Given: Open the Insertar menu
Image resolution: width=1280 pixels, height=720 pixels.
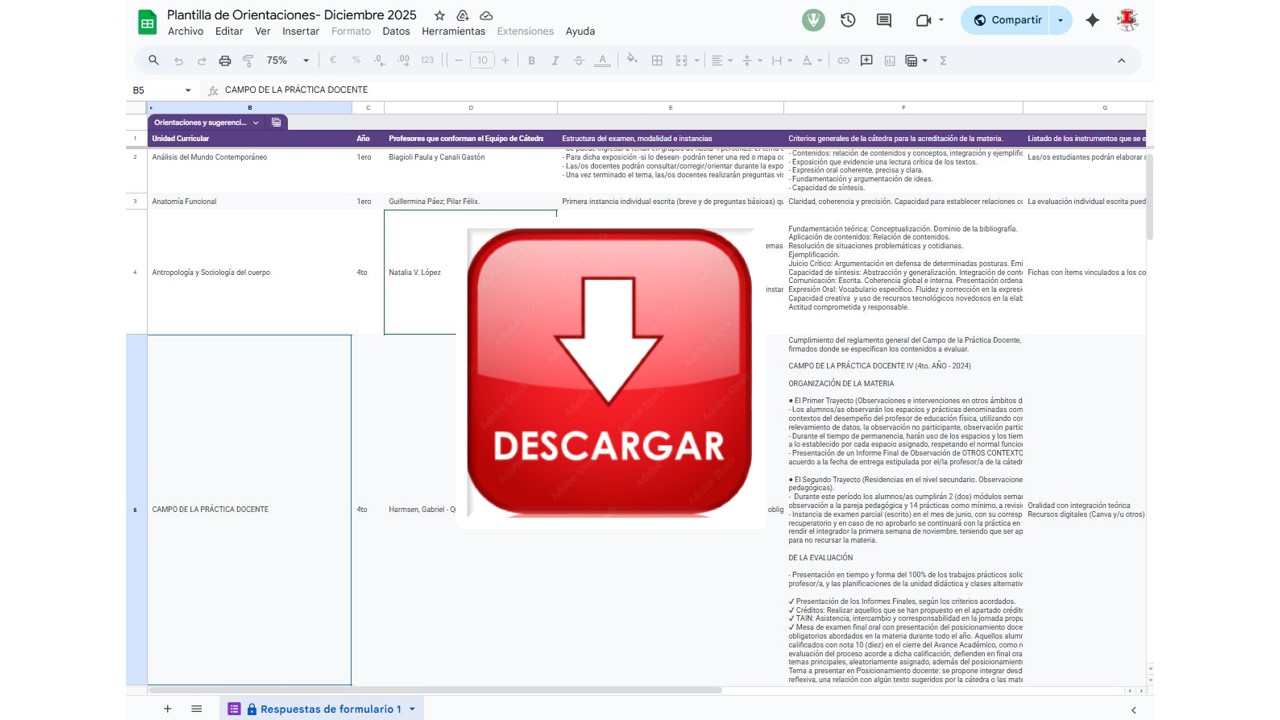Looking at the screenshot, I should pyautogui.click(x=300, y=31).
